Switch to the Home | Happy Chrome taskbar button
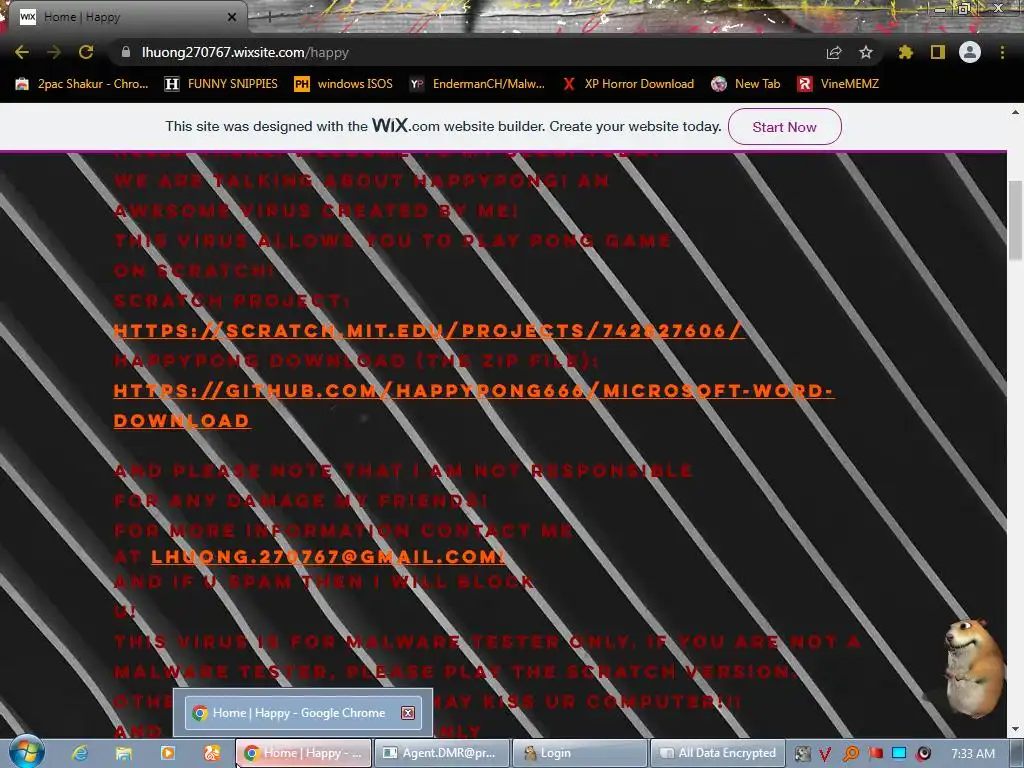 point(303,753)
